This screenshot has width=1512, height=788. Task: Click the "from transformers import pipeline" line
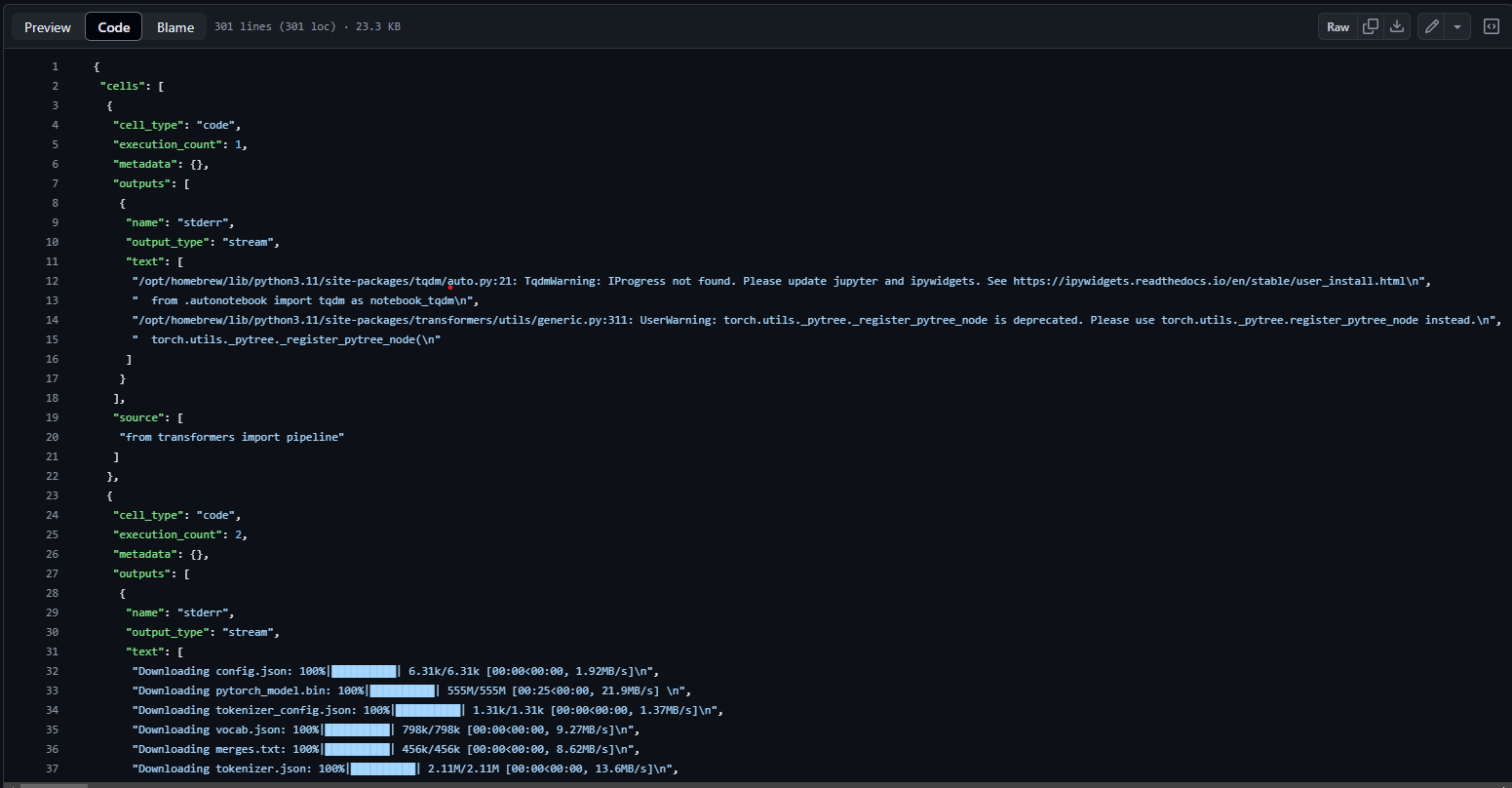point(232,437)
